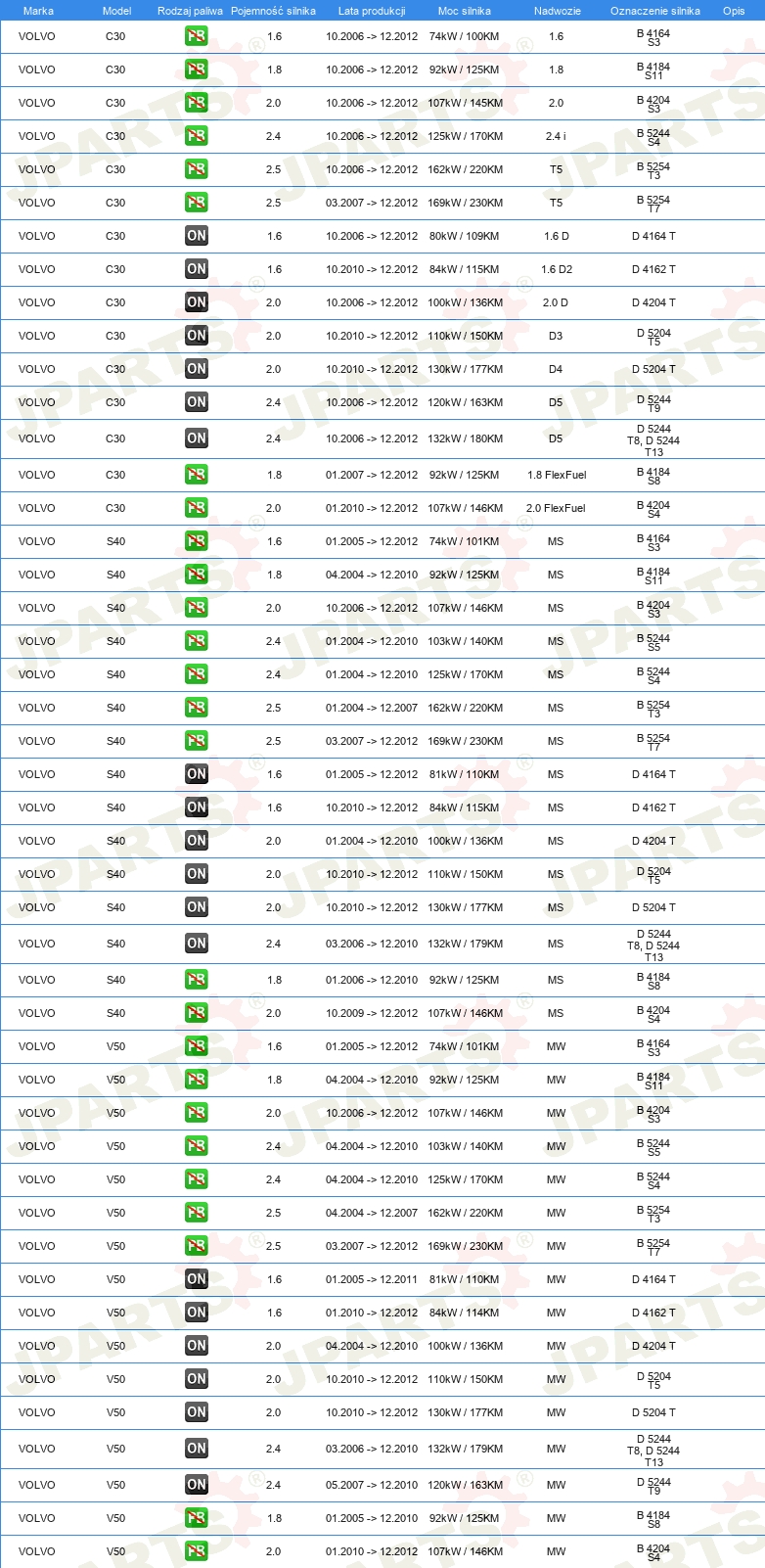The width and height of the screenshot is (765, 1568).
Task: Click MW body cell in V50 B 4204 S4 row
Action: 557,1551
